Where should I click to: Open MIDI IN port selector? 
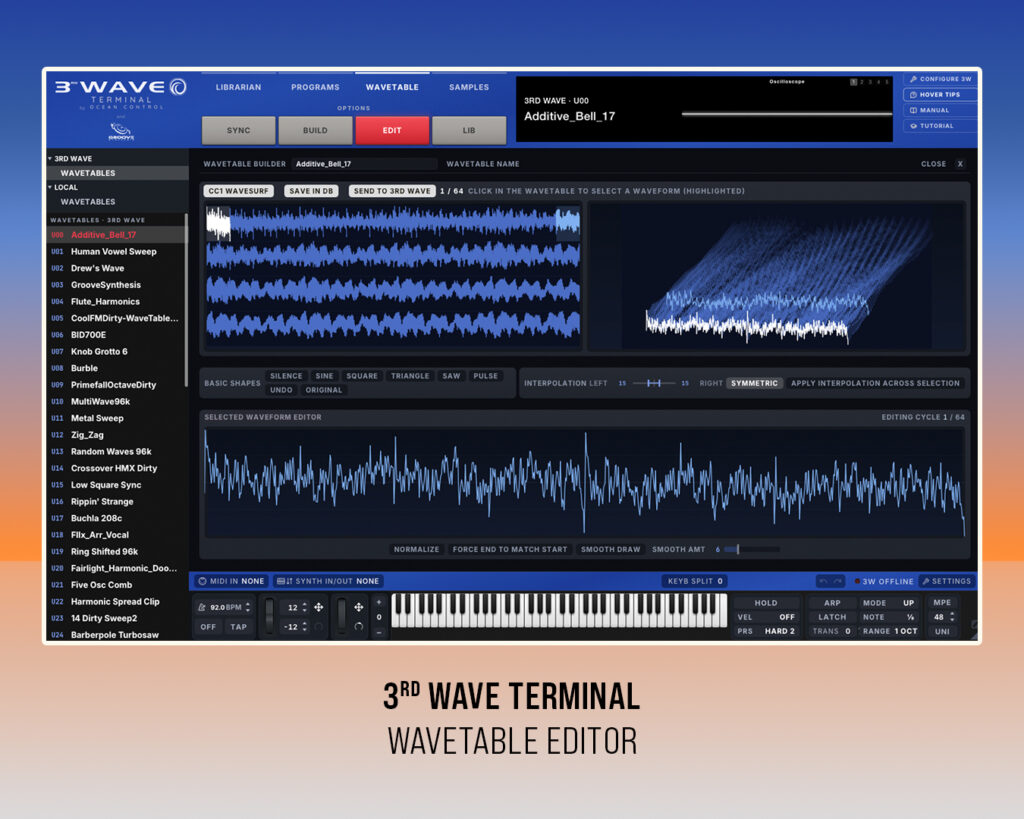tap(231, 581)
